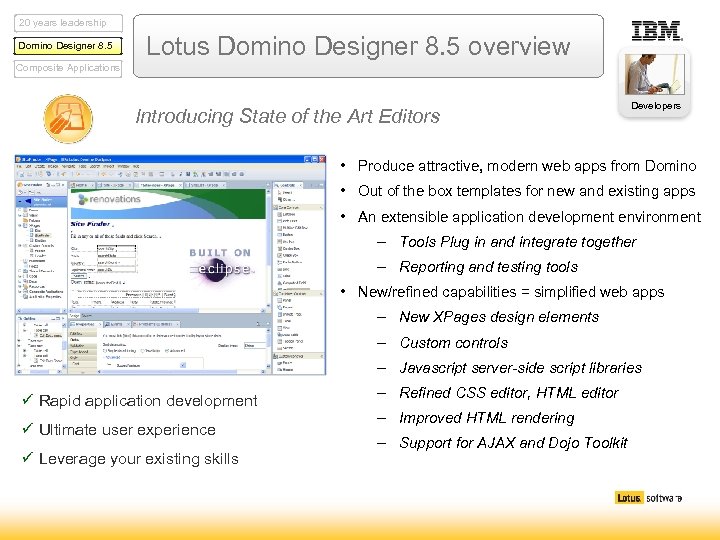Click the Lotus software logo

pyautogui.click(x=648, y=498)
